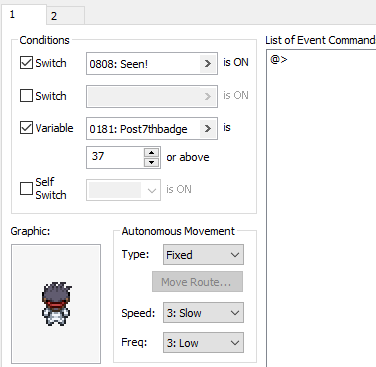This screenshot has width=376, height=367.
Task: Open selector arrow for Post7thbadge variable
Action: pyautogui.click(x=208, y=128)
